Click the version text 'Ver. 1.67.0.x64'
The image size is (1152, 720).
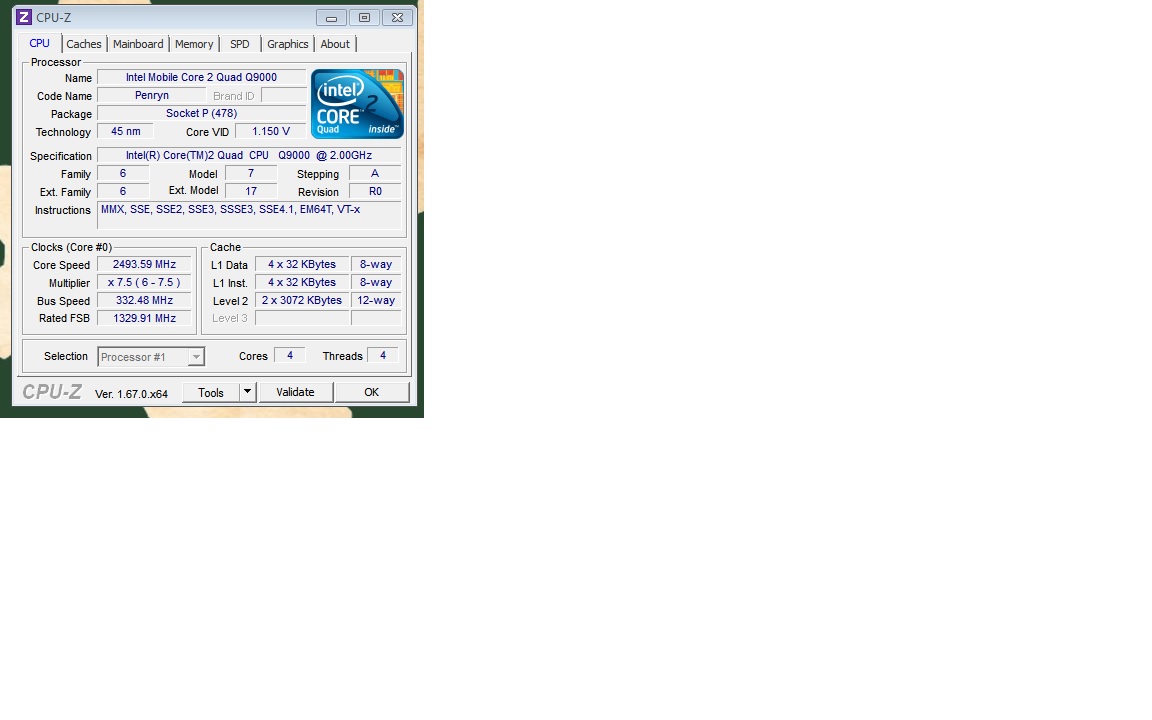132,395
